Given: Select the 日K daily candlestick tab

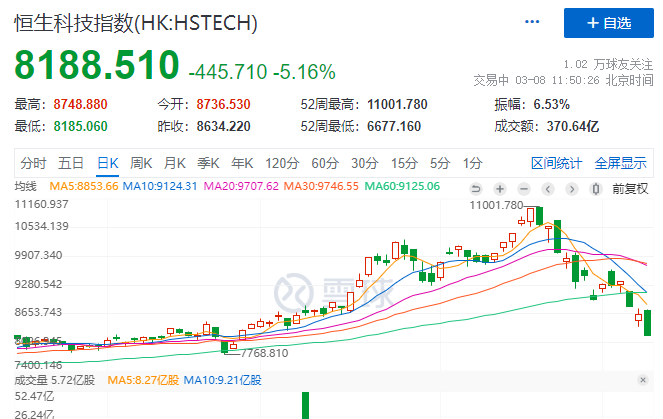Looking at the screenshot, I should (108, 163).
